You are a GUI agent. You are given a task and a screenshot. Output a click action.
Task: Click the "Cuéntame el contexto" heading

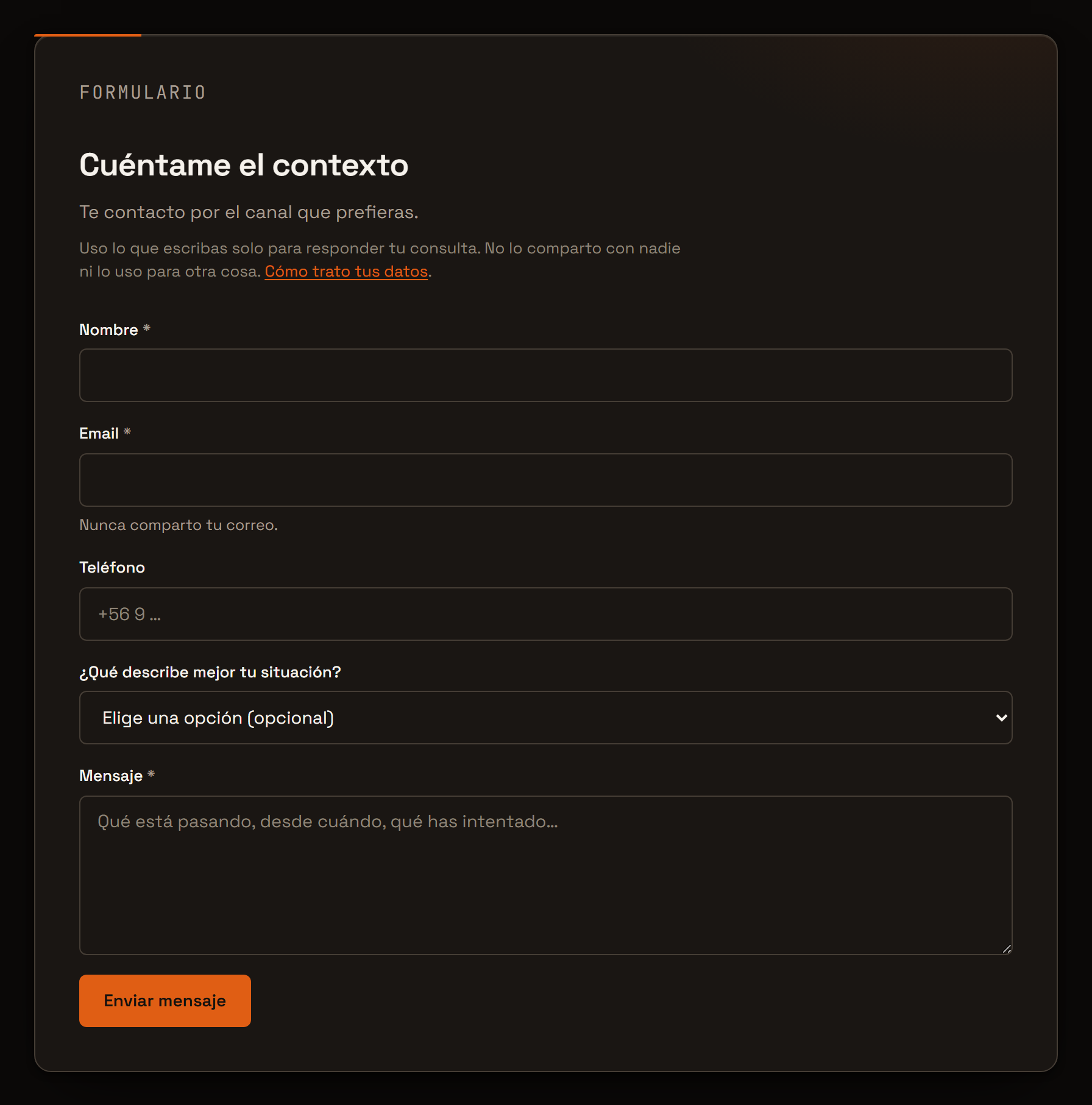click(x=244, y=165)
